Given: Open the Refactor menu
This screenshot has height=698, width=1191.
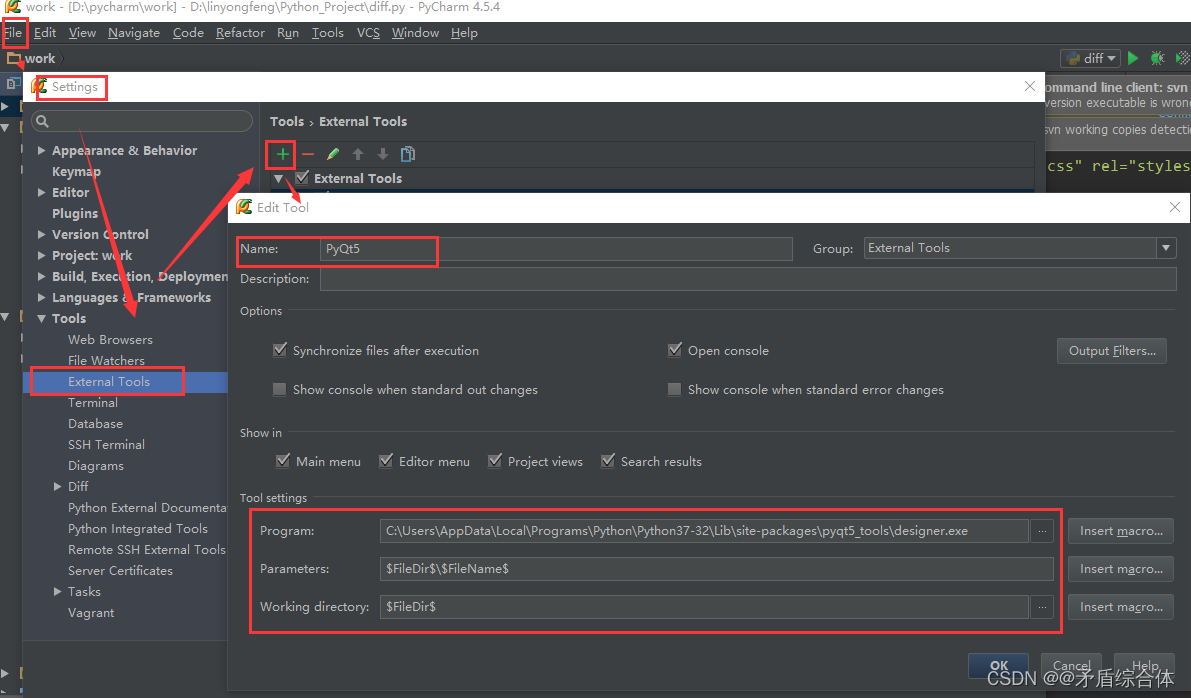Looking at the screenshot, I should [240, 33].
